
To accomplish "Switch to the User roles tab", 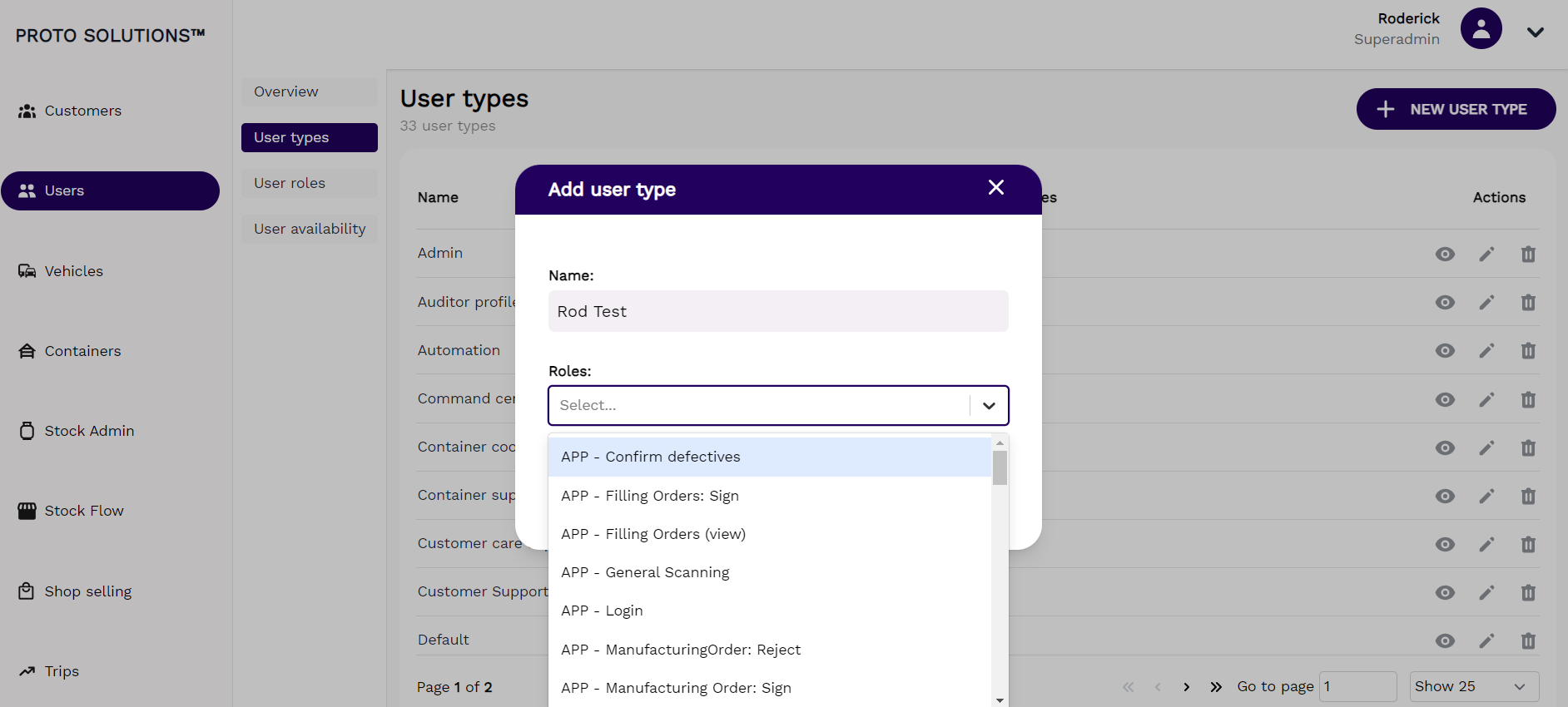I will [x=310, y=183].
